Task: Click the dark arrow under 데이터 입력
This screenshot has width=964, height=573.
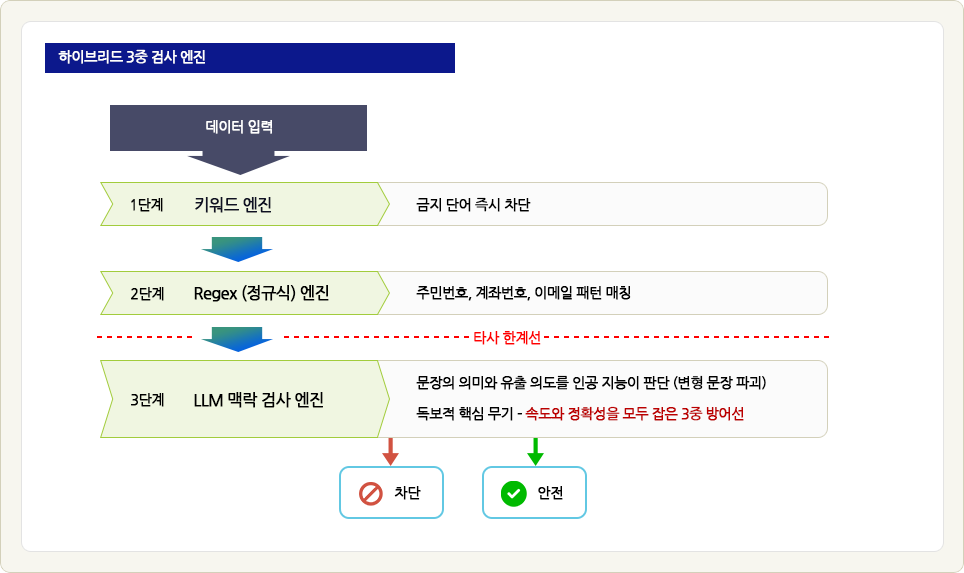Action: [x=239, y=163]
